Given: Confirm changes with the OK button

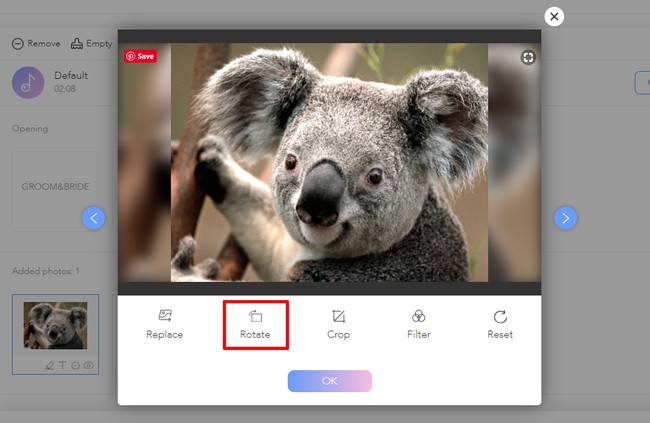Looking at the screenshot, I should coord(330,381).
